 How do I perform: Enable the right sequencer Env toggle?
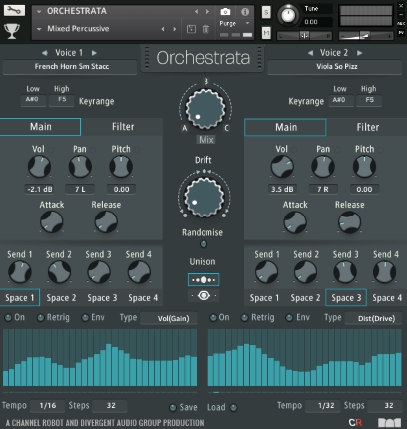click(x=289, y=318)
